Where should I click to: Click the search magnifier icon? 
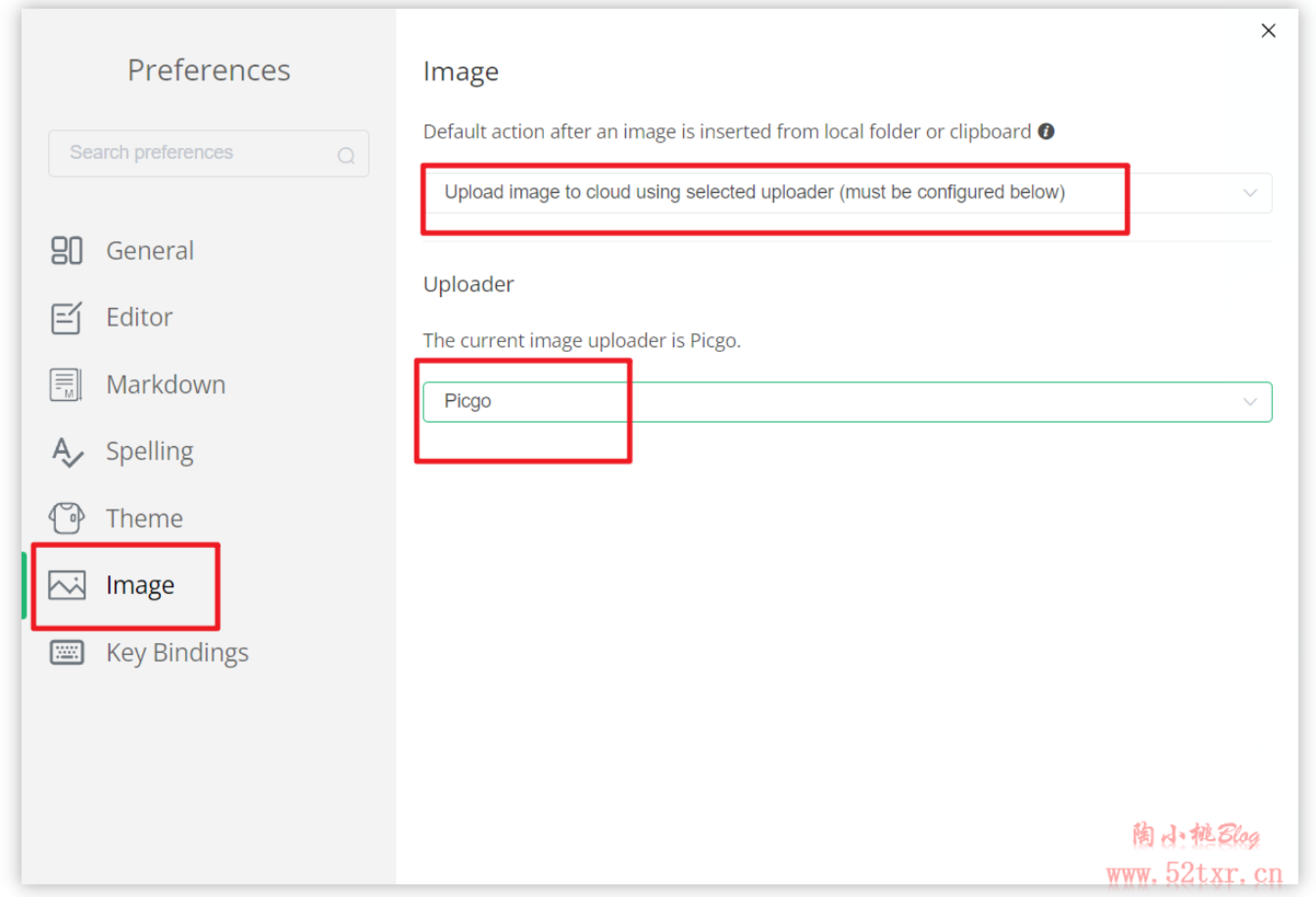coord(346,155)
